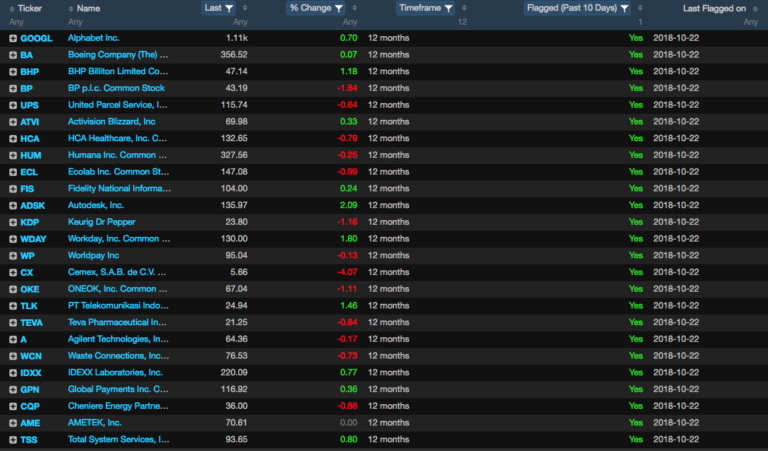
Task: Click the OKE ticker symbol
Action: pyautogui.click(x=30, y=289)
